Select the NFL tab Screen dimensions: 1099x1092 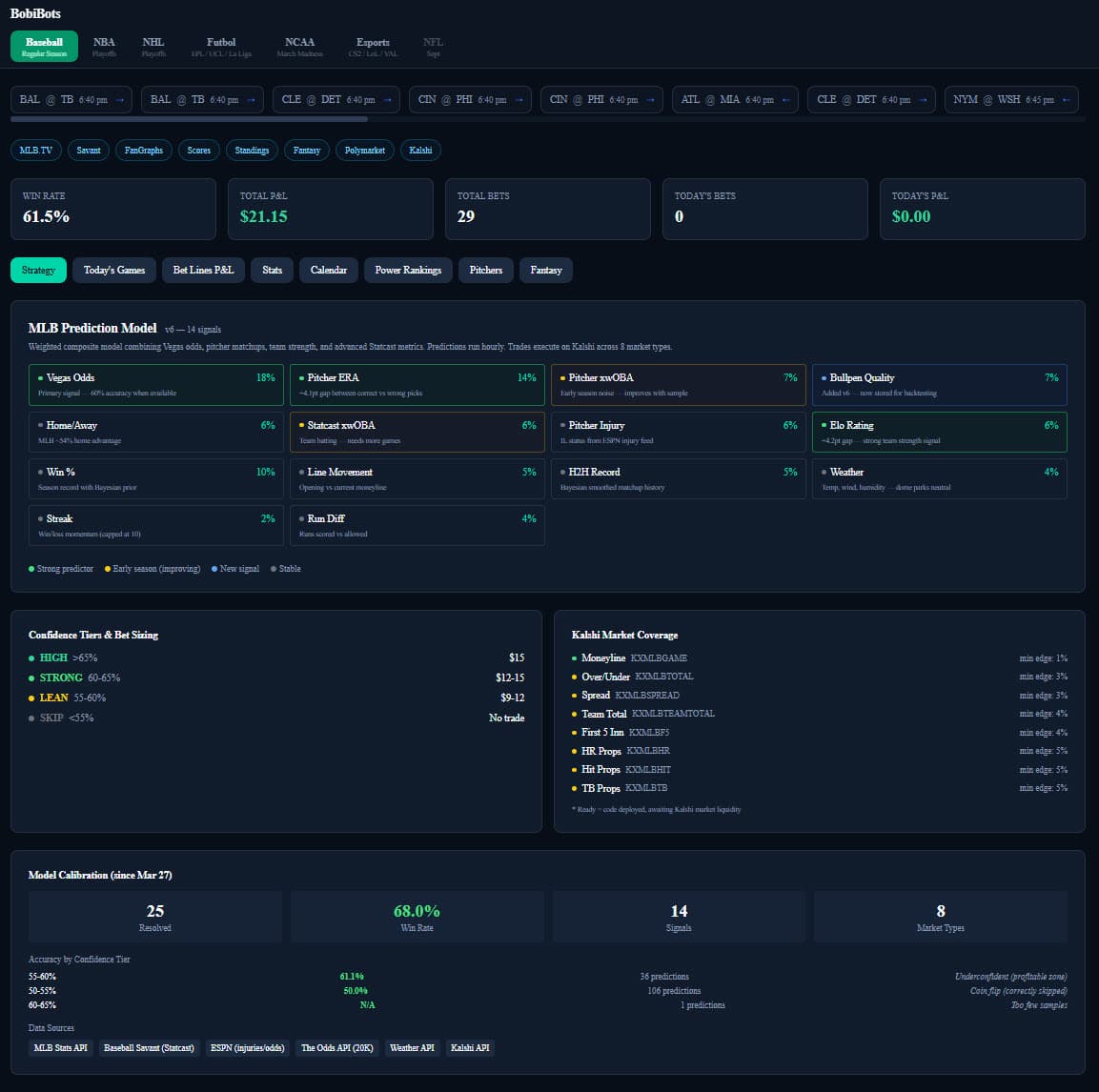pos(433,47)
